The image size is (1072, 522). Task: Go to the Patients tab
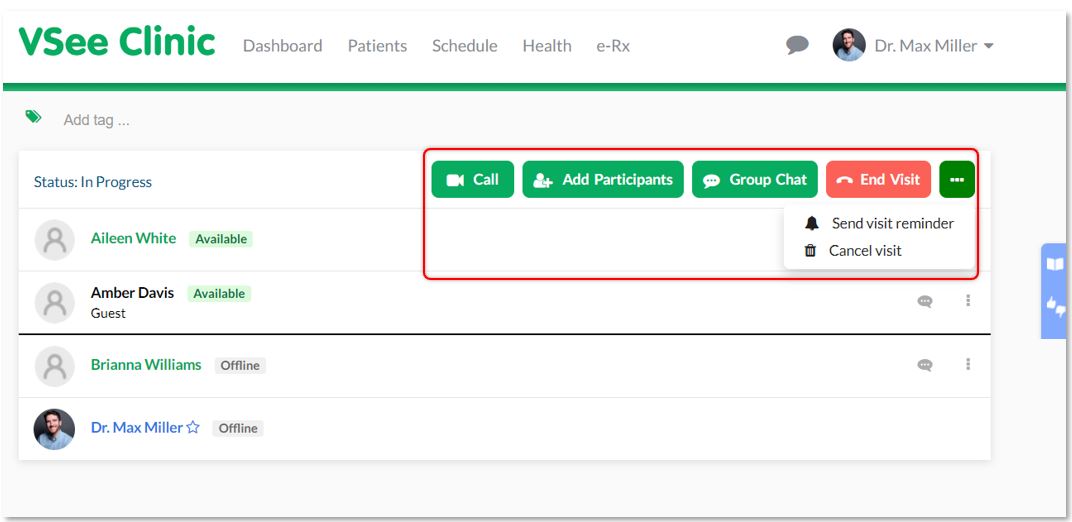377,46
